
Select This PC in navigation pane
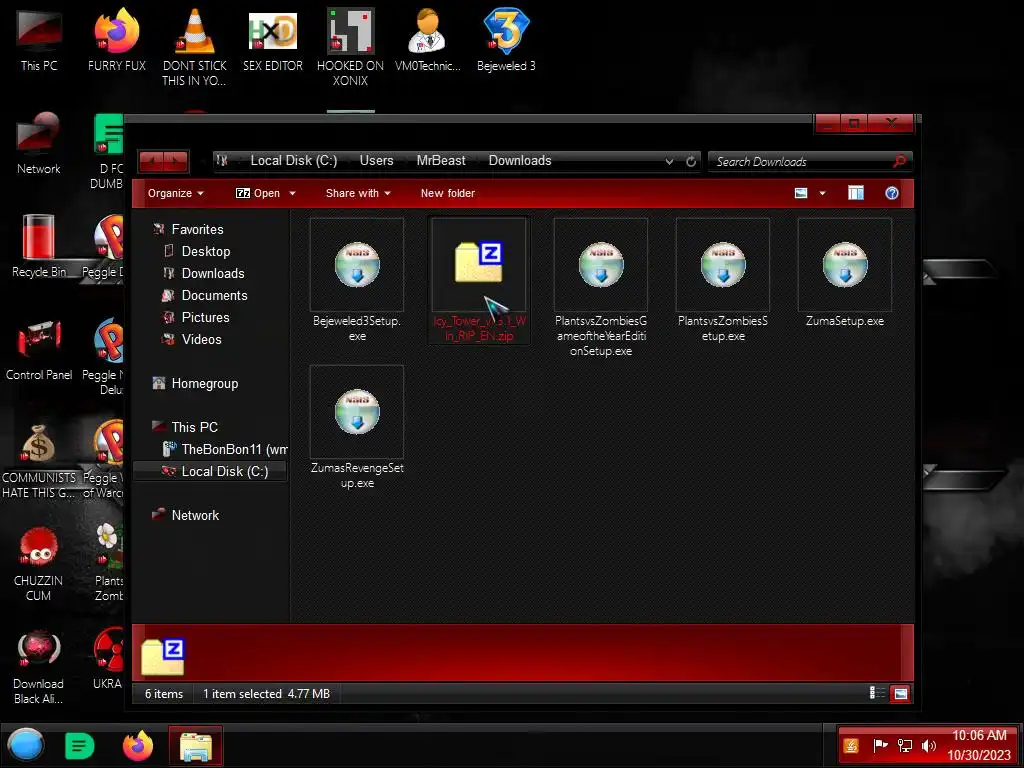(194, 428)
